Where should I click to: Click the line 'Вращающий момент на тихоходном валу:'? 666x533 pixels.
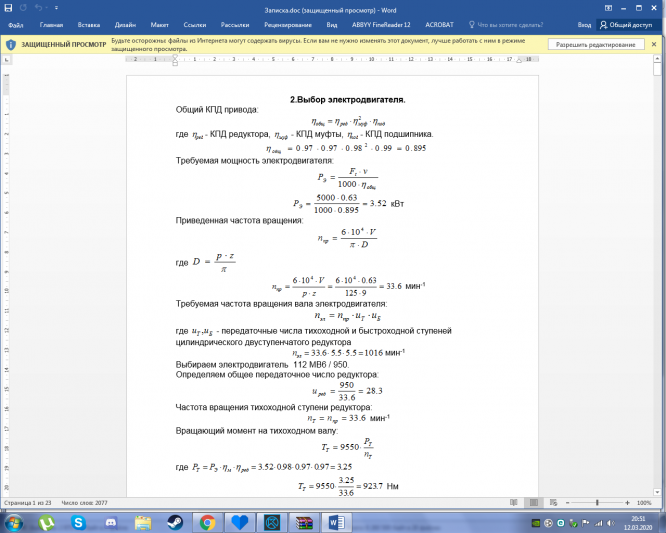tap(257, 431)
